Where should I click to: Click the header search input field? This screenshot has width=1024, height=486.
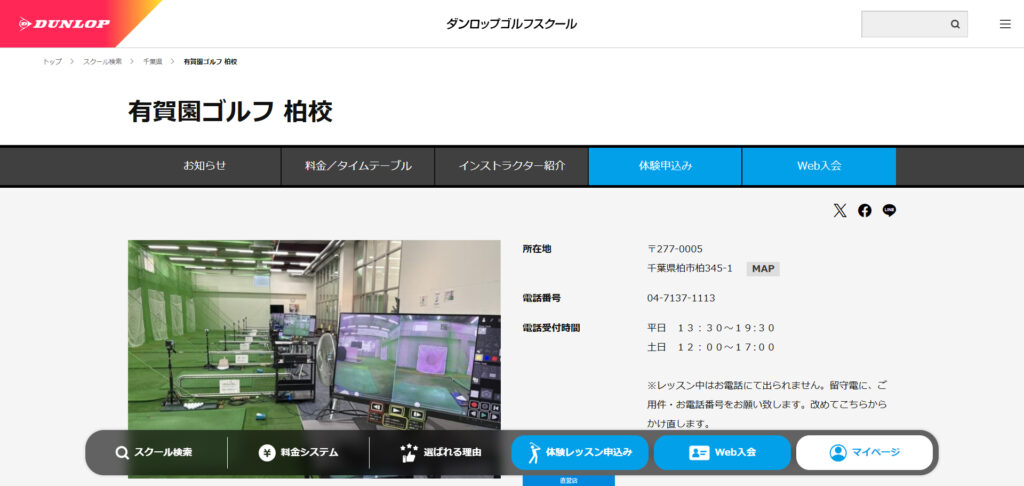tap(903, 24)
